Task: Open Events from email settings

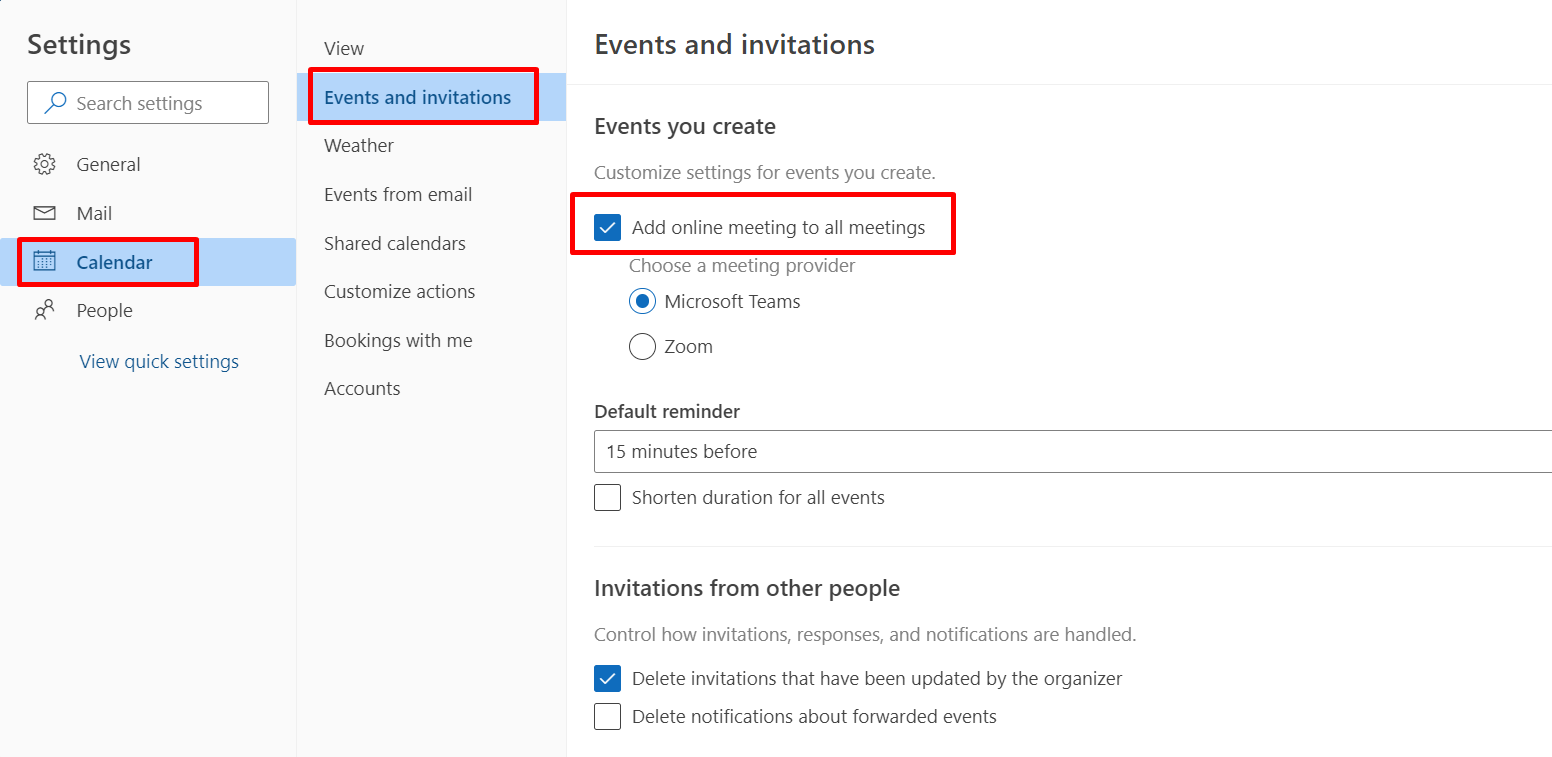Action: point(398,195)
